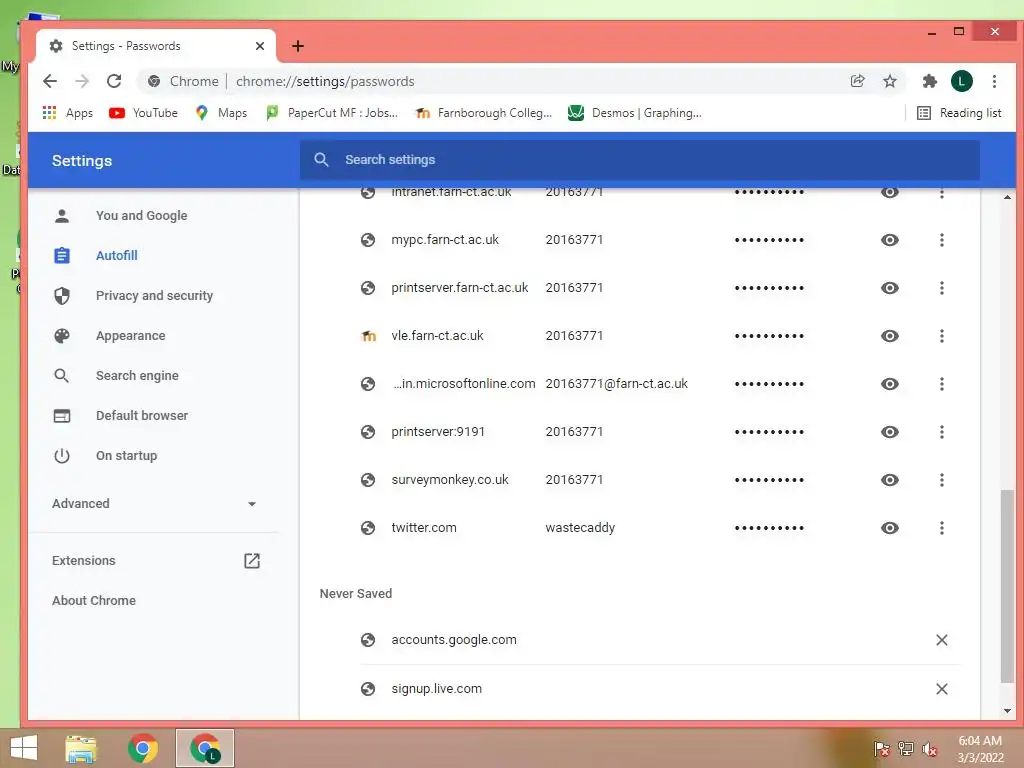
Task: Close the Settings - Passwords tab
Action: pyautogui.click(x=259, y=46)
